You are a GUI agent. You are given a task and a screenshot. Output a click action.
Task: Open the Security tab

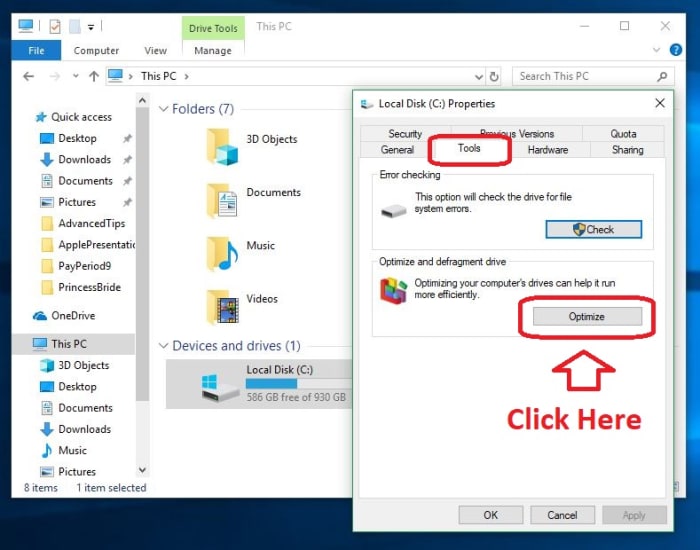pos(405,134)
